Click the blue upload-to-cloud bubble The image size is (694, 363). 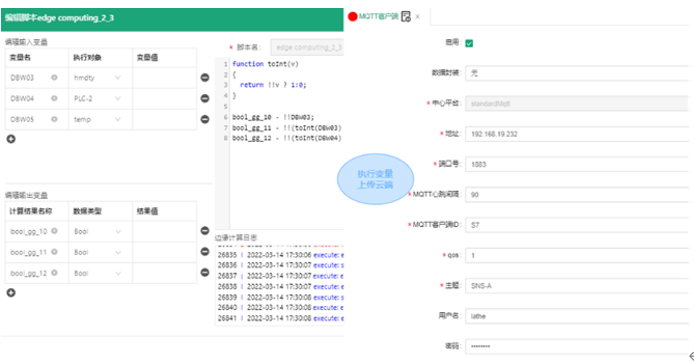click(375, 179)
